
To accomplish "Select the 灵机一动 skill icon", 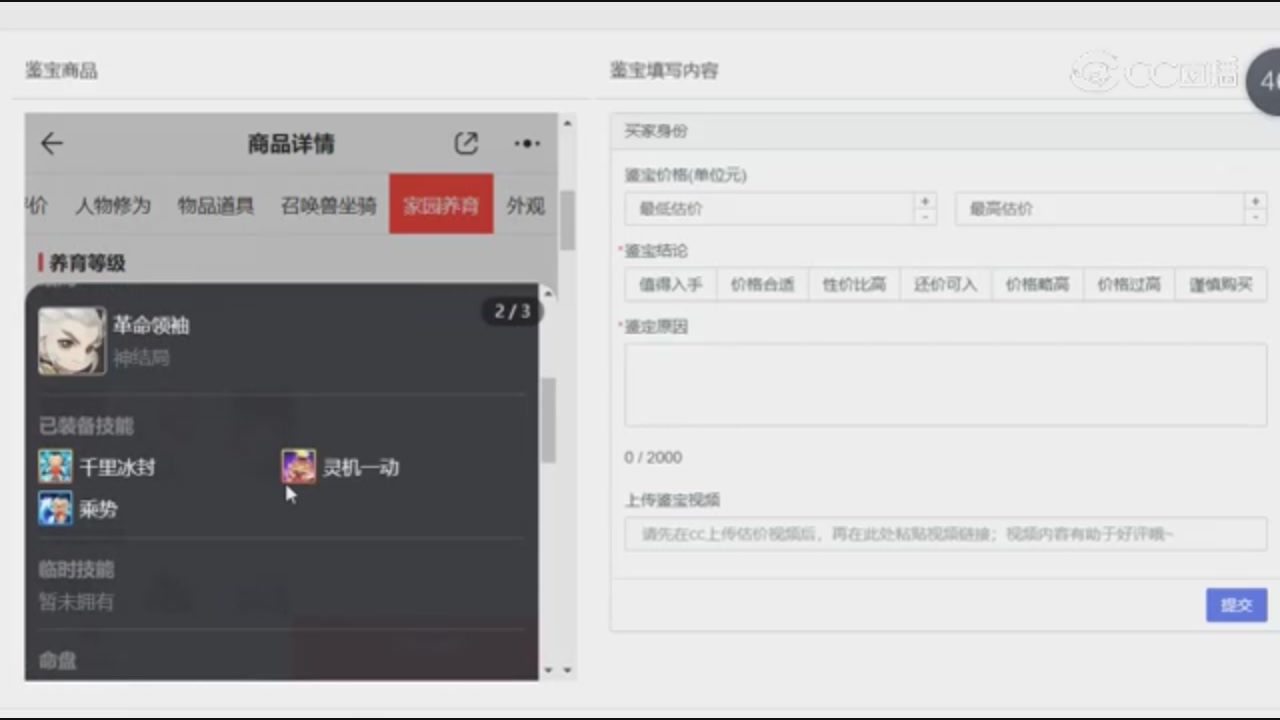I will coord(298,467).
